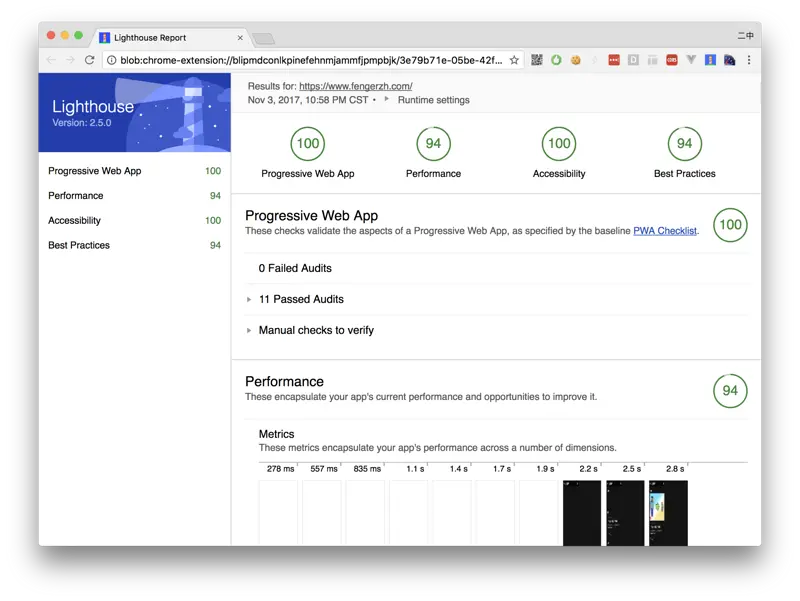This screenshot has width=800, height=601.
Task: Click the QR code extension icon
Action: 537,60
